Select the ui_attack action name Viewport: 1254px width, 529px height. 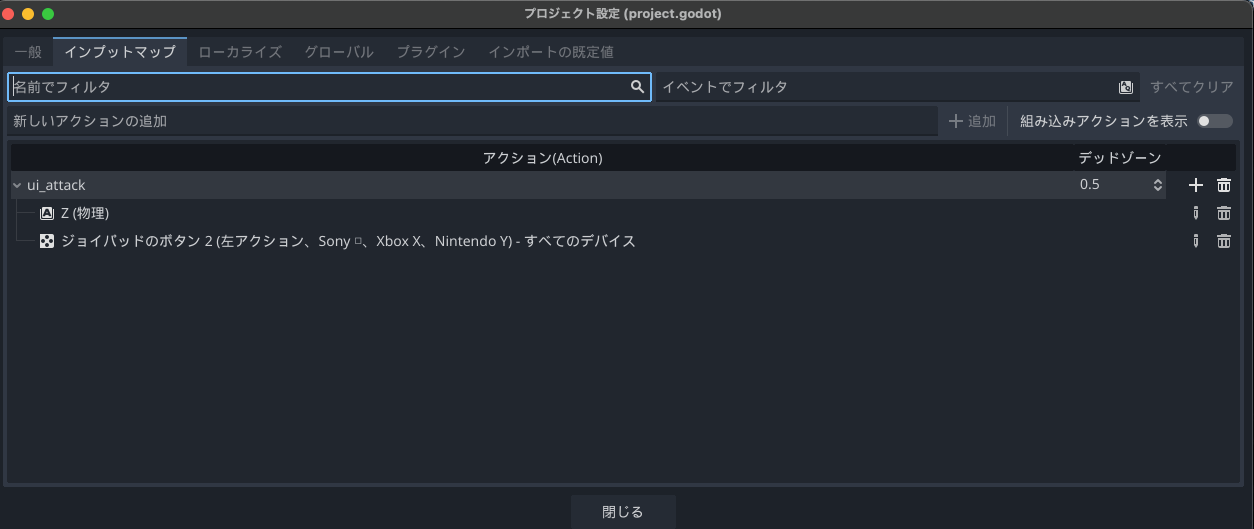coord(56,185)
